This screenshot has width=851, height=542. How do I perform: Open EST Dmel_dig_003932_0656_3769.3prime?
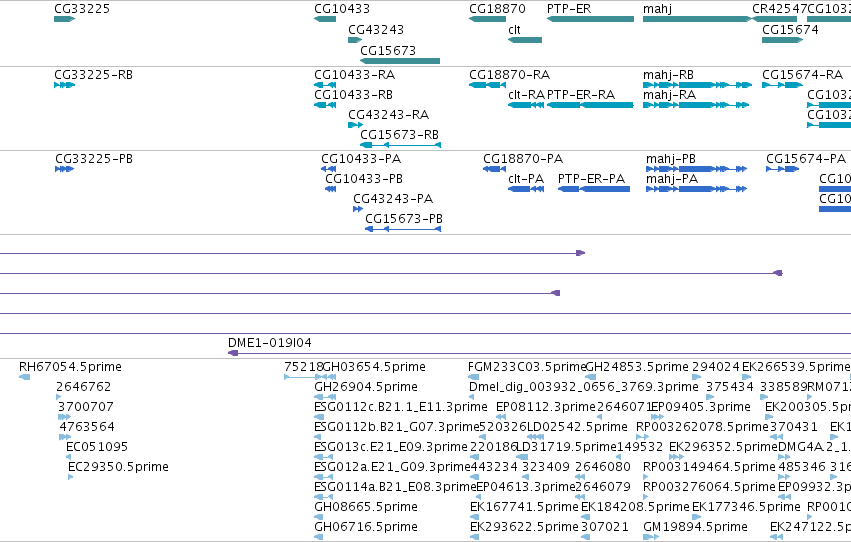(x=584, y=386)
